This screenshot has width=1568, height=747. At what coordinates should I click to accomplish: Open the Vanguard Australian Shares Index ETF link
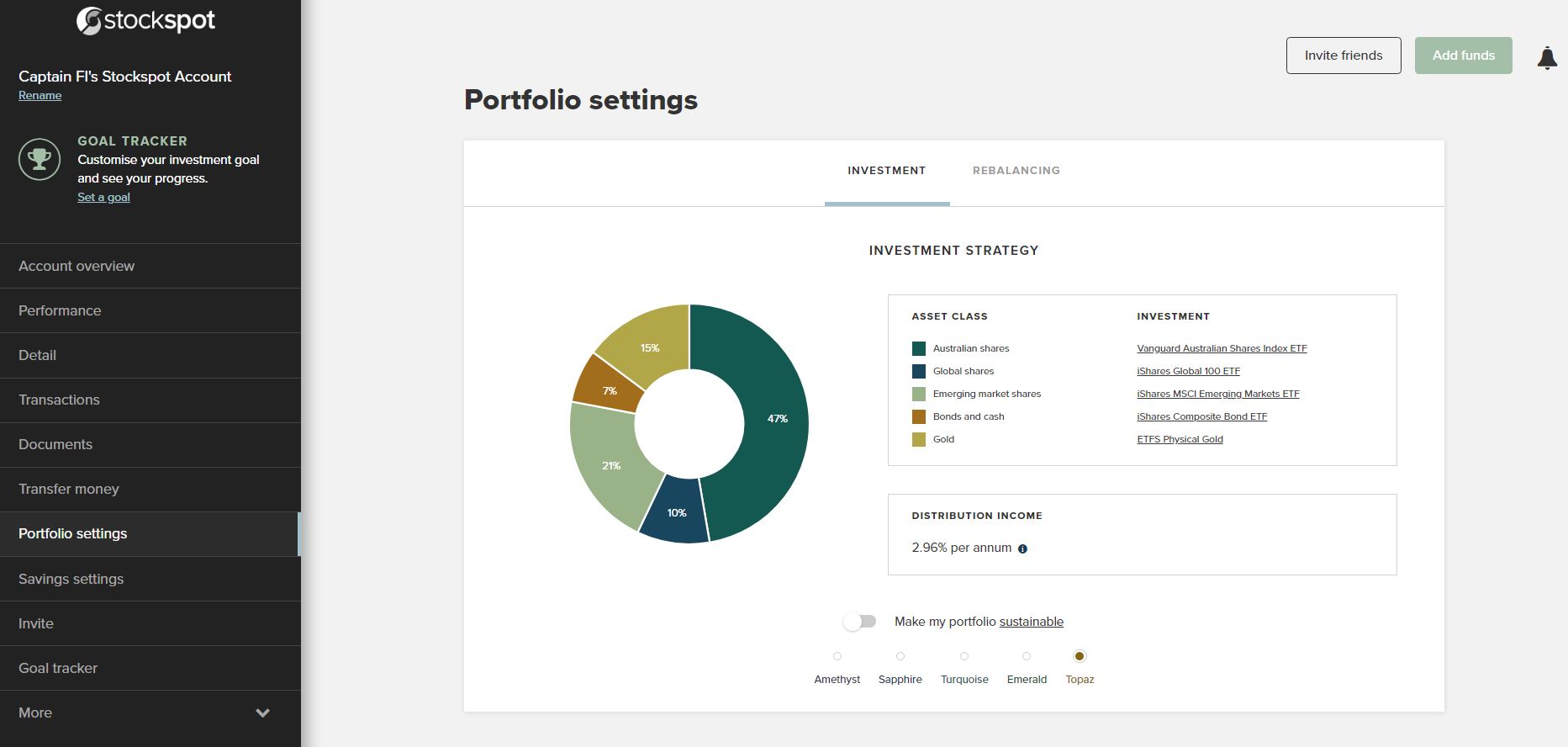coord(1221,347)
